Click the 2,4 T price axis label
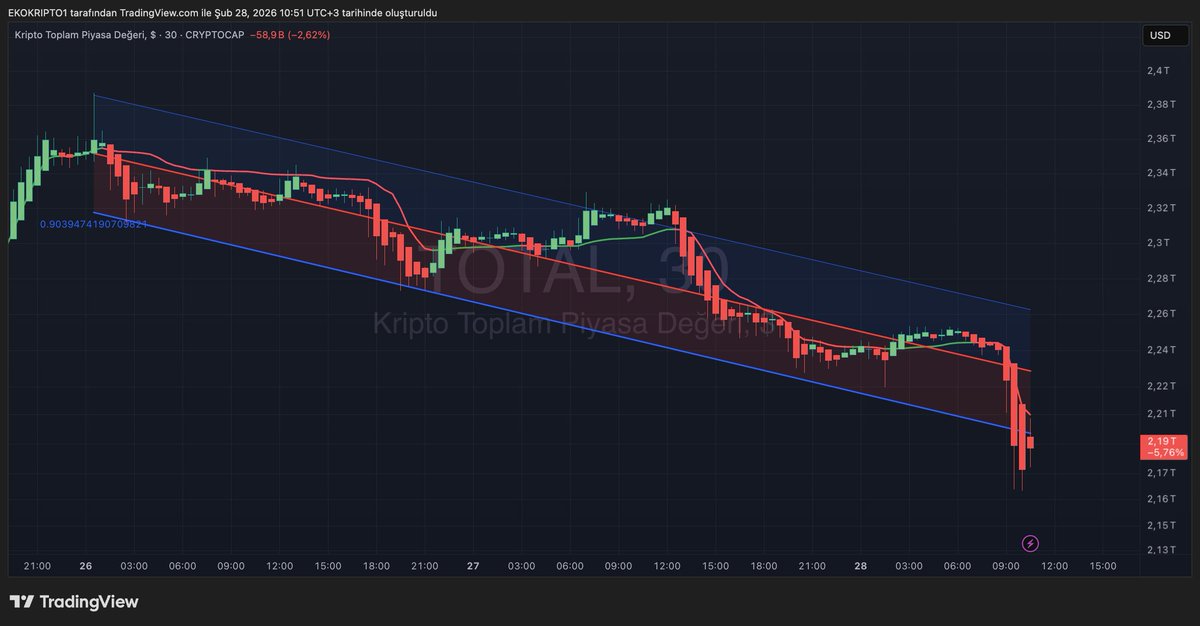The width and height of the screenshot is (1200, 626). pos(1157,70)
